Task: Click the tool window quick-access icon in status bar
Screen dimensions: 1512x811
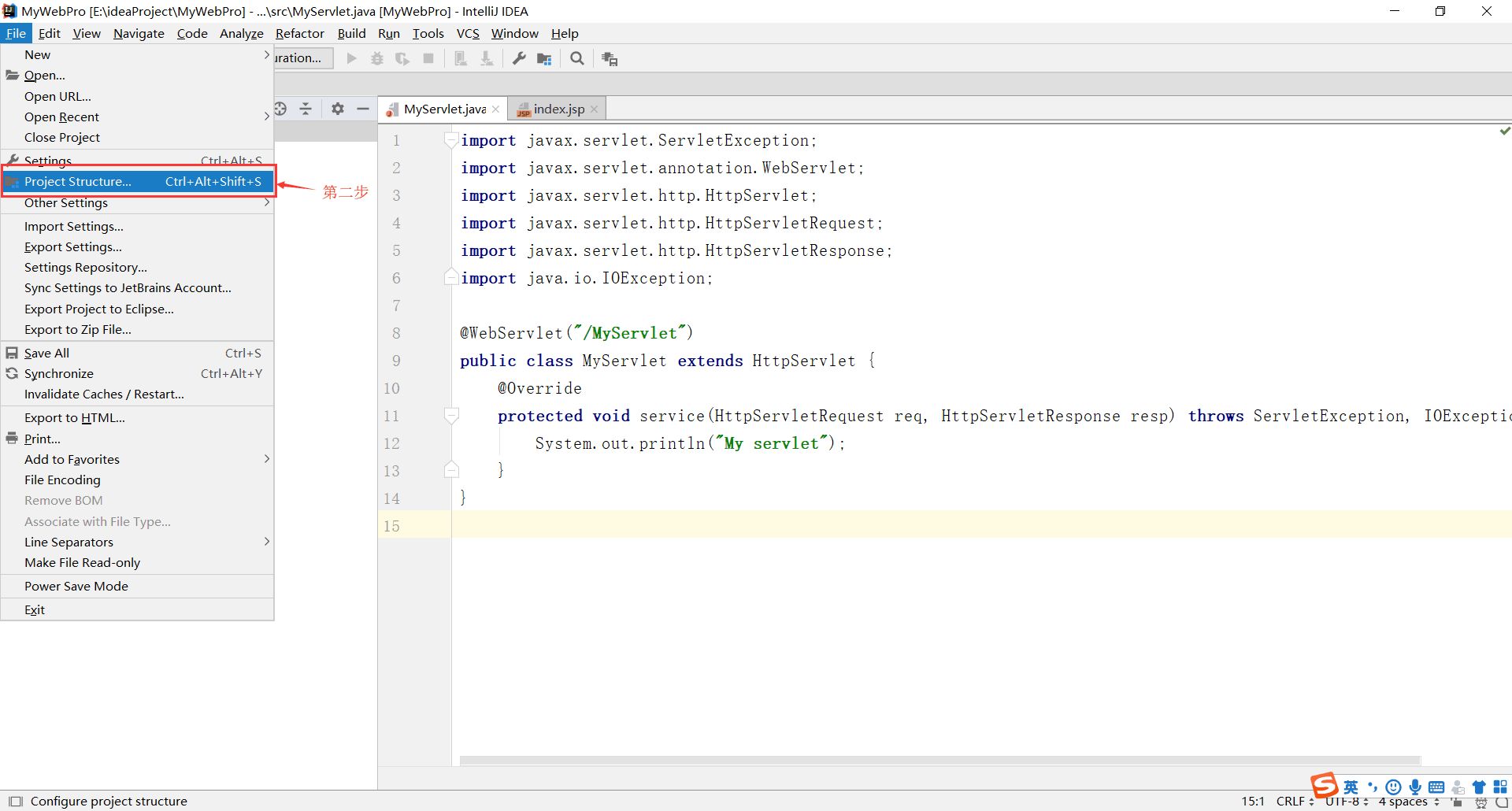Action: pos(15,802)
